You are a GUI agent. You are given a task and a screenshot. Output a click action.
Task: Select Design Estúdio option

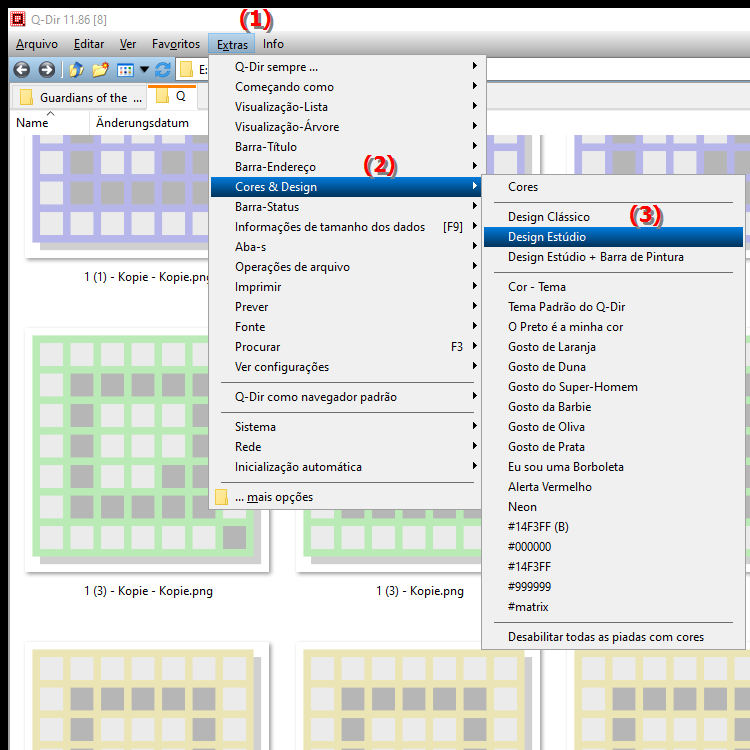pos(613,237)
